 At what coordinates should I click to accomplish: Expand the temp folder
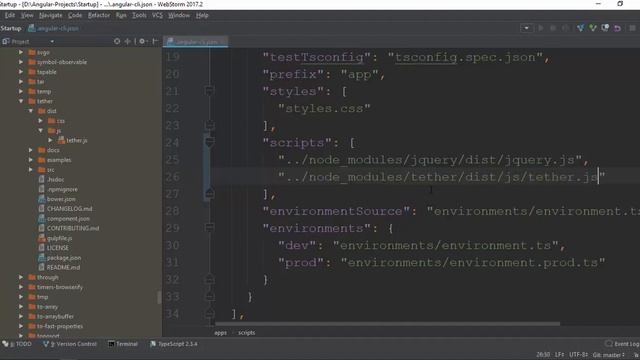(x=21, y=91)
